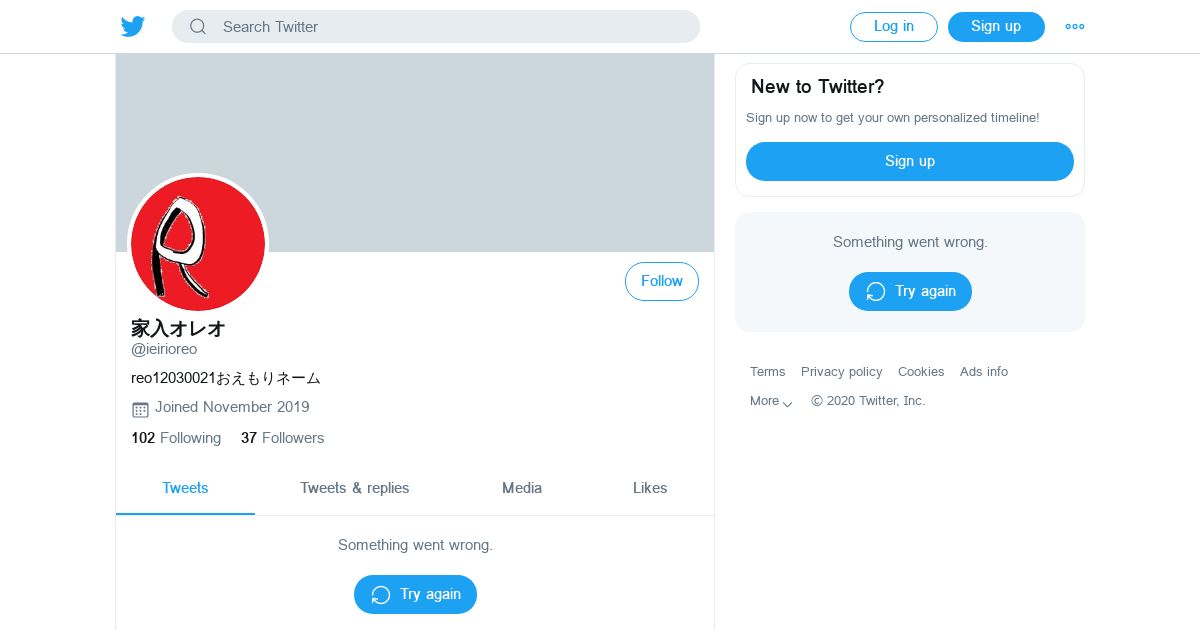The image size is (1200, 630).
Task: Click the search magnifier icon
Action: pyautogui.click(x=198, y=27)
